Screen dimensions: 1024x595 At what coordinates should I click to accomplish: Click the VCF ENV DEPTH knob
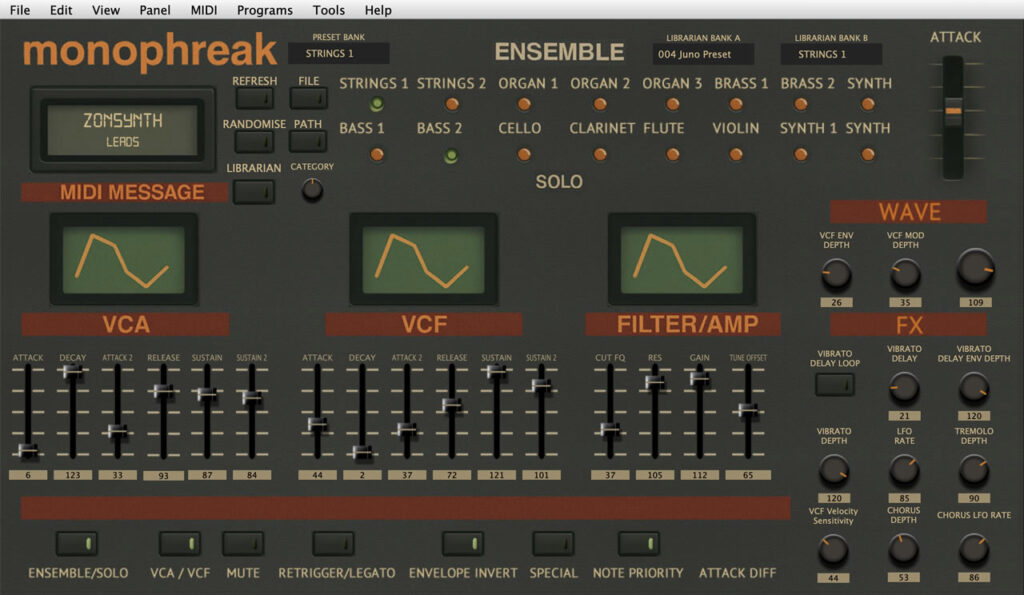click(x=836, y=273)
